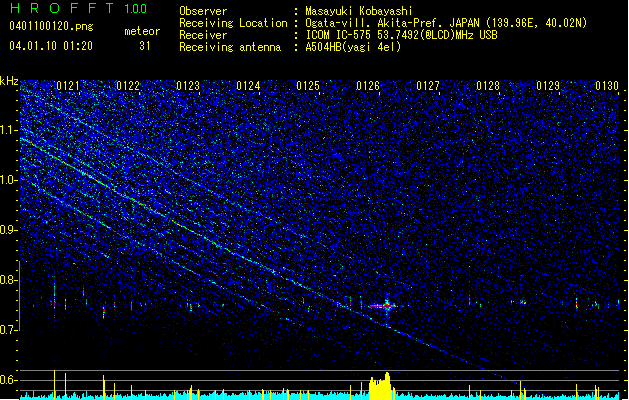Click observer name Masayuki Kobayashi
This screenshot has width=629, height=400.
(x=359, y=11)
